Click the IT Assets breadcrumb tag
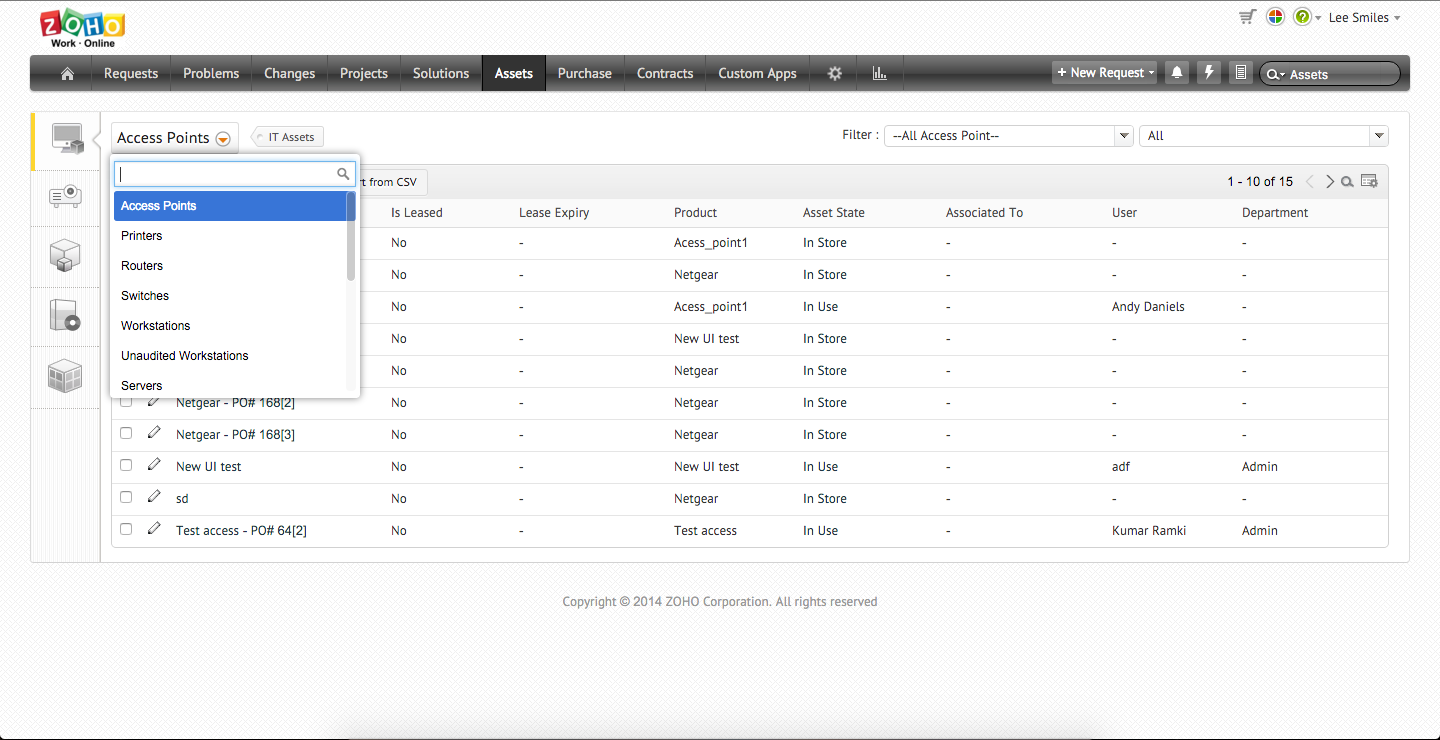 (290, 137)
